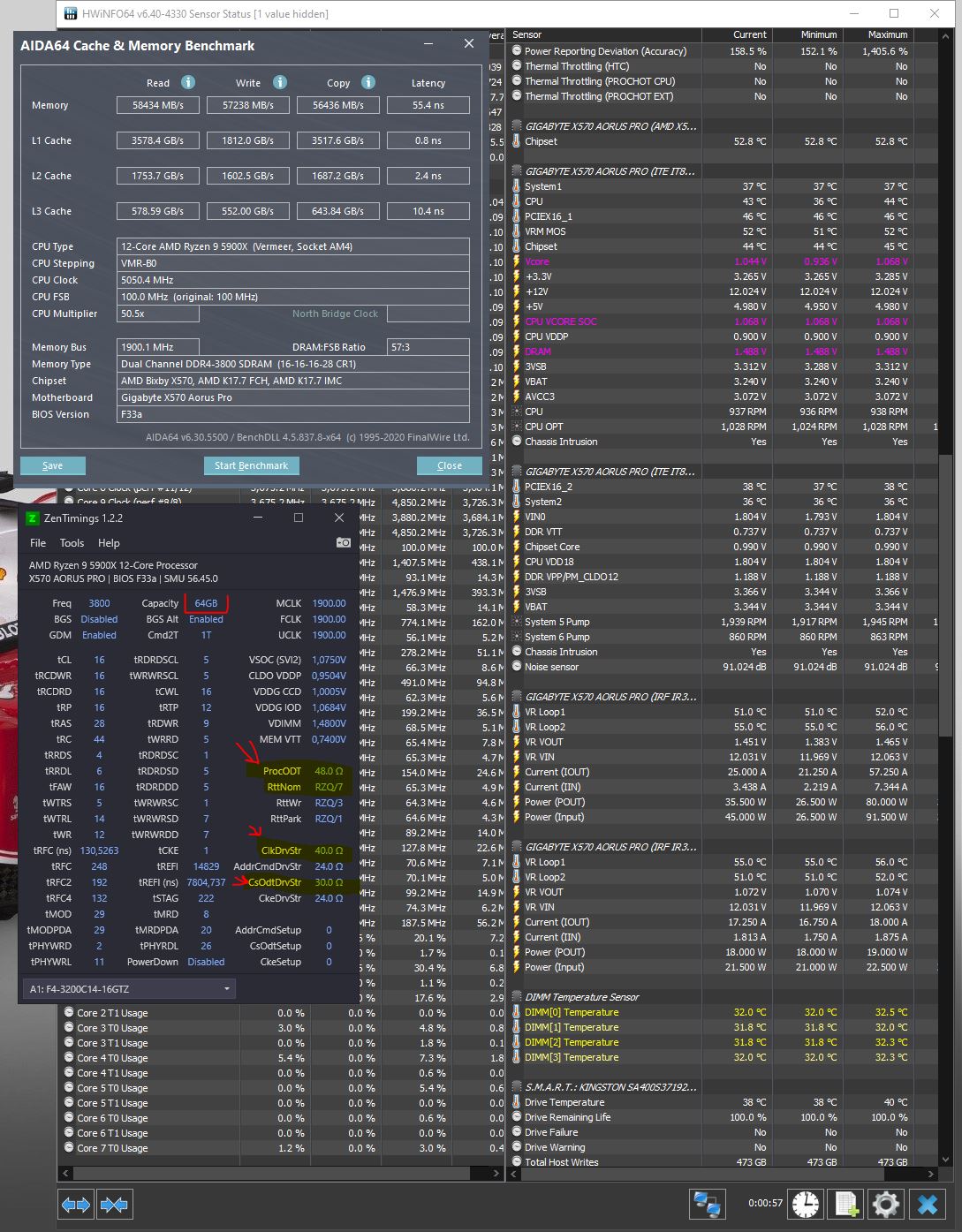Click the expand-columns arrows icon in HWiNFO toolbar
Viewport: 962px width, 1232px height.
(x=76, y=1204)
